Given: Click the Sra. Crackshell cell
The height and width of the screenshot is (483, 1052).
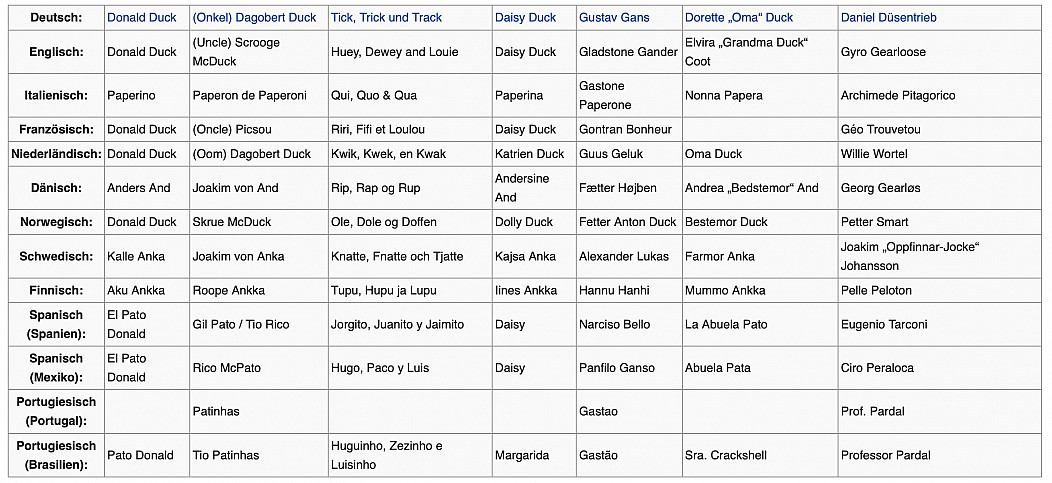Looking at the screenshot, I should [760, 455].
